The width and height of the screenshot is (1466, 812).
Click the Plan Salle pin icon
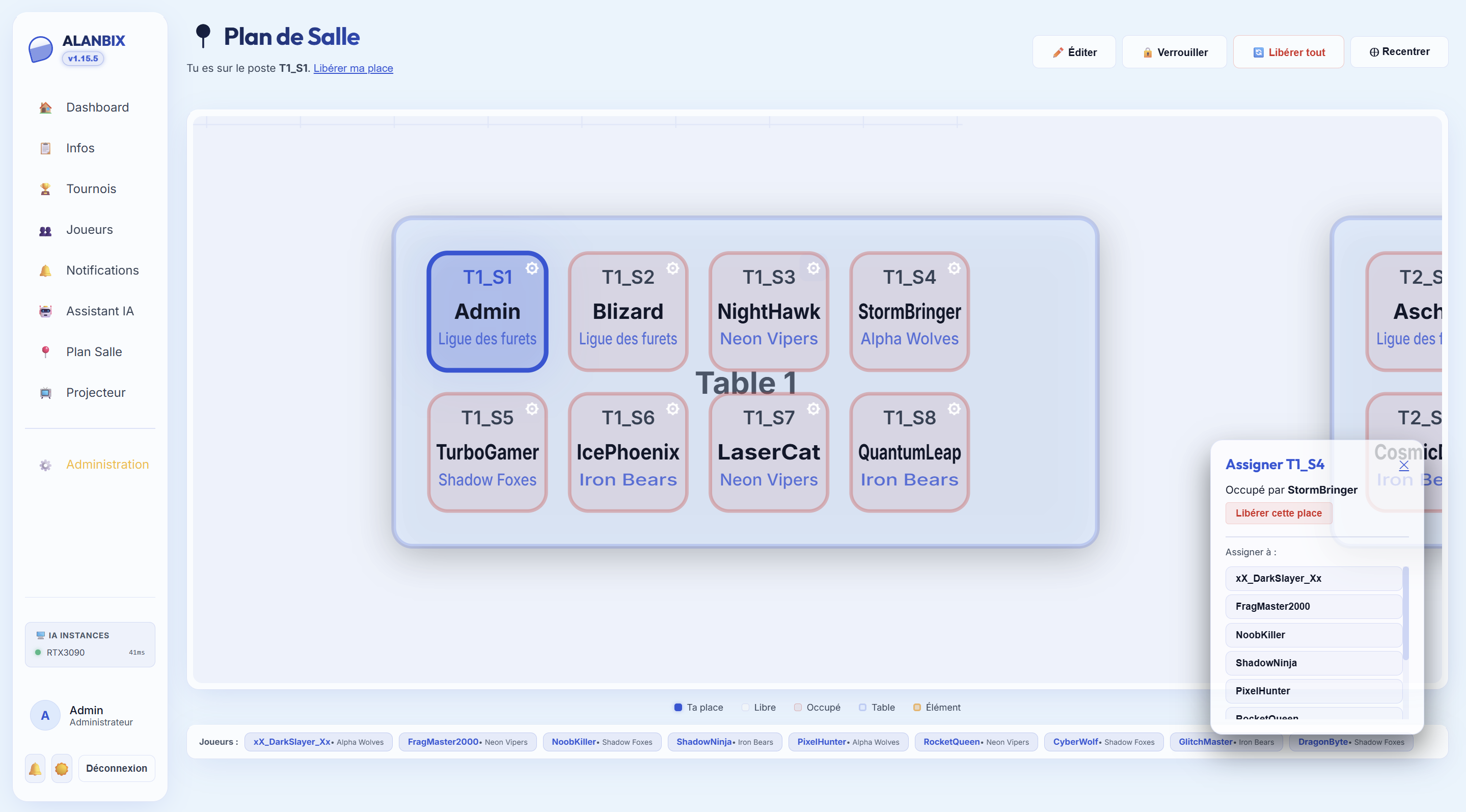45,351
